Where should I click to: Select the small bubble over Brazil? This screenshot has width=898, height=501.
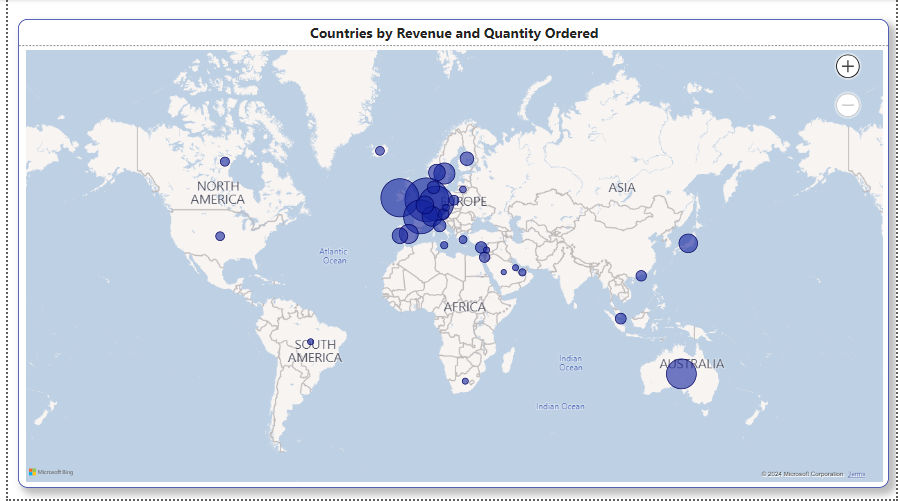[x=311, y=342]
